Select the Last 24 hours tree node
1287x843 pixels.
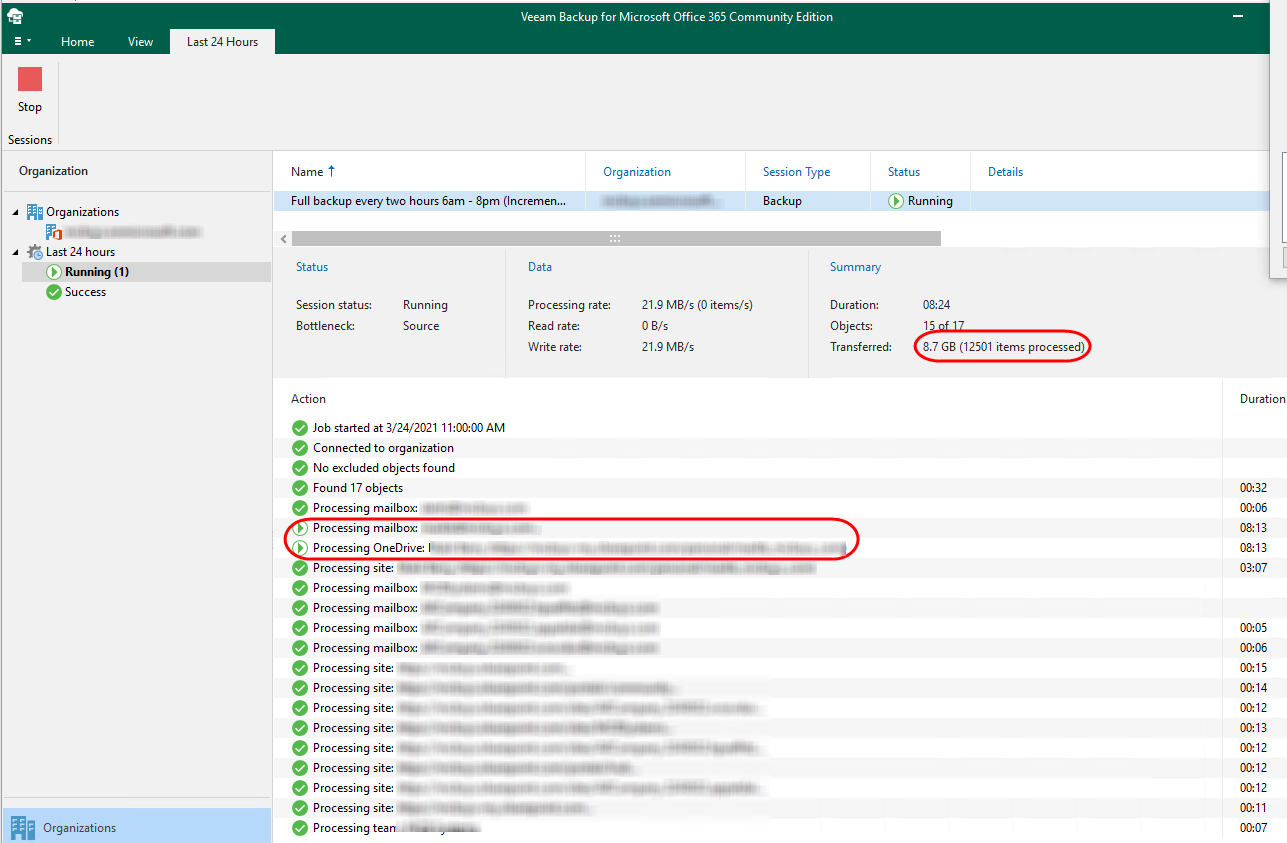click(x=80, y=252)
